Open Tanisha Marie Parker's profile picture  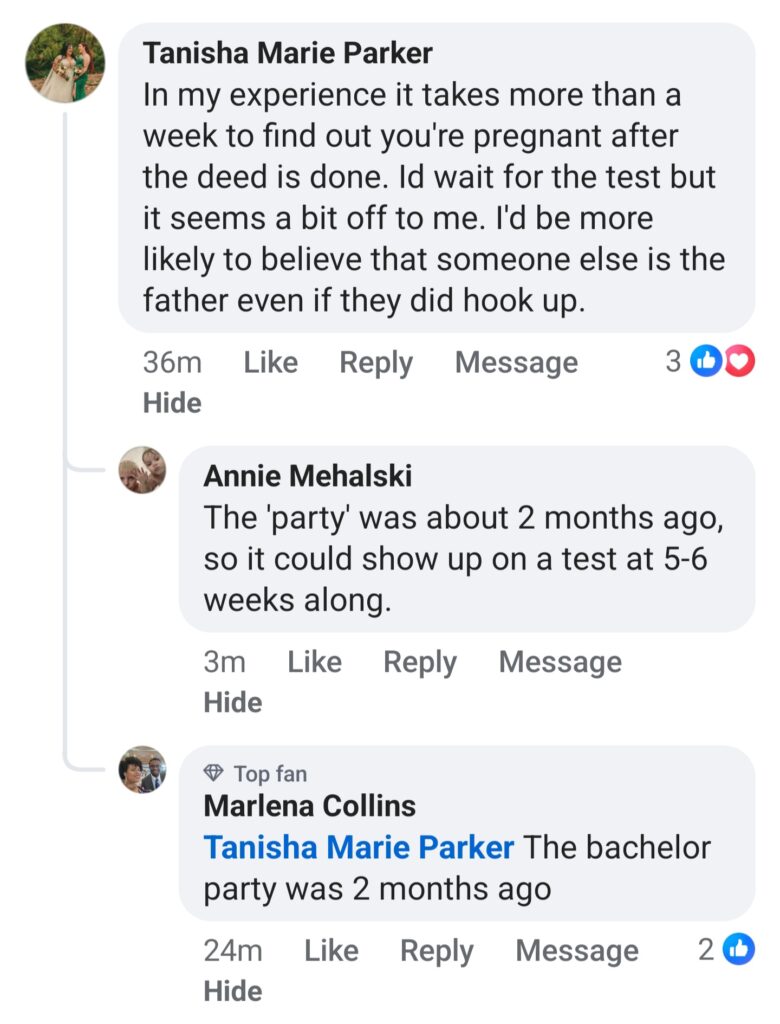[65, 63]
